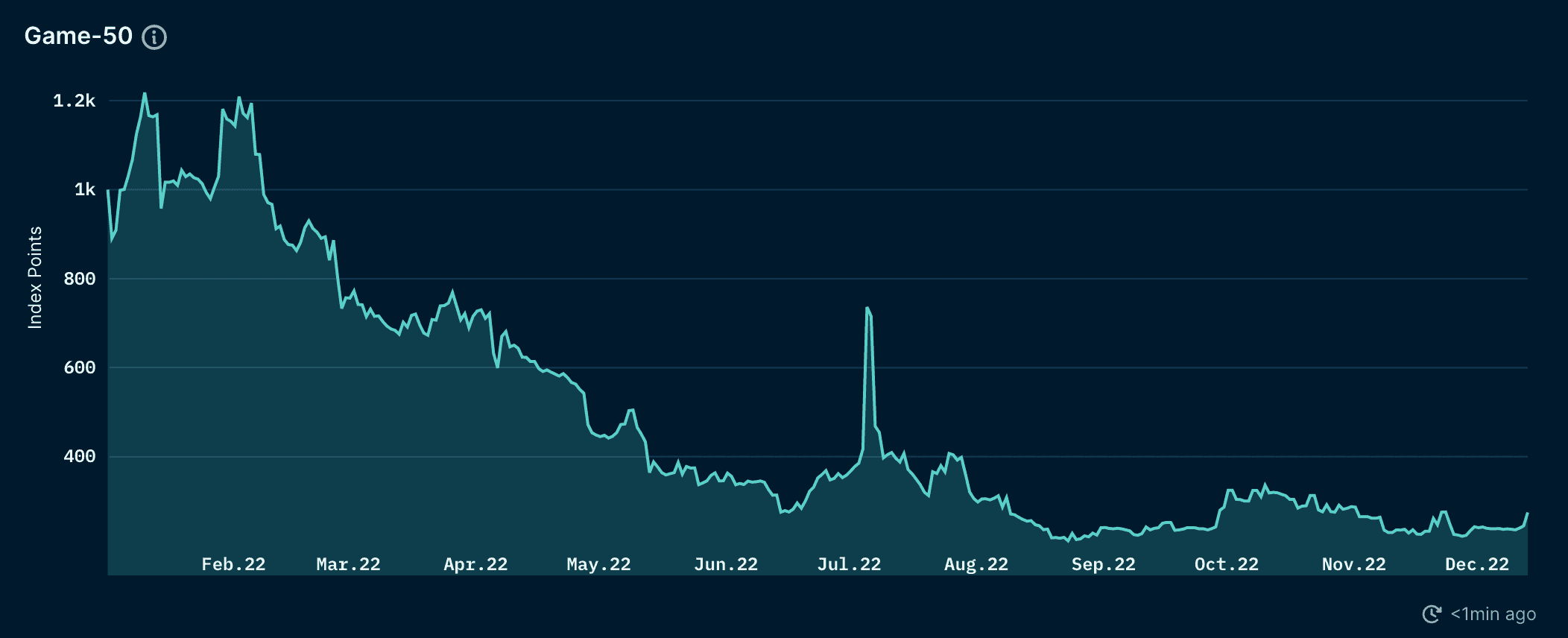
Task: Select the Mar.22 x-axis label
Action: [348, 564]
